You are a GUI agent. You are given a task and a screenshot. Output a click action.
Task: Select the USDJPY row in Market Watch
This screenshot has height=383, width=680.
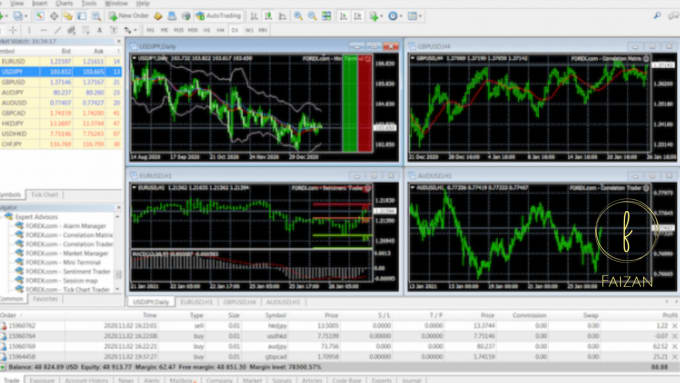point(61,72)
